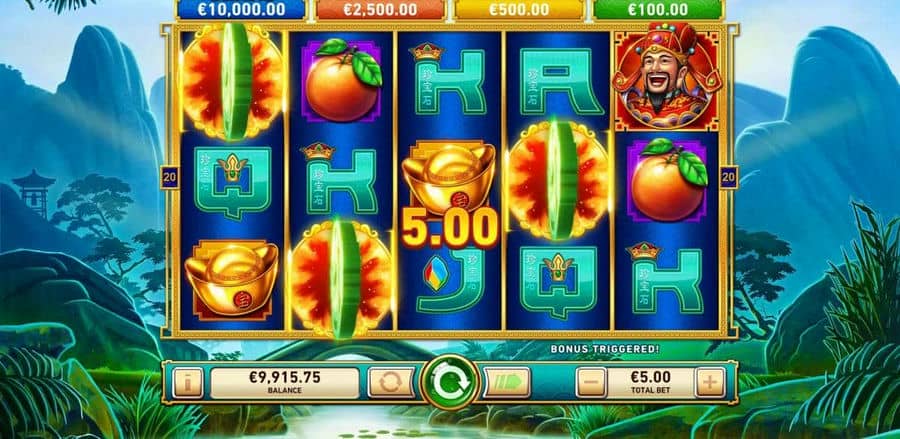This screenshot has width=900, height=439.
Task: Toggle the autoplay circular arrows button
Action: coord(390,382)
